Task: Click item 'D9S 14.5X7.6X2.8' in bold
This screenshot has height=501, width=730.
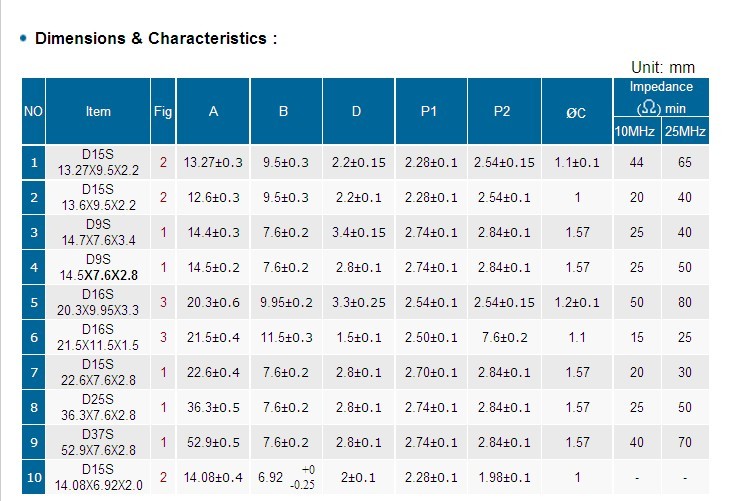Action: [98, 267]
